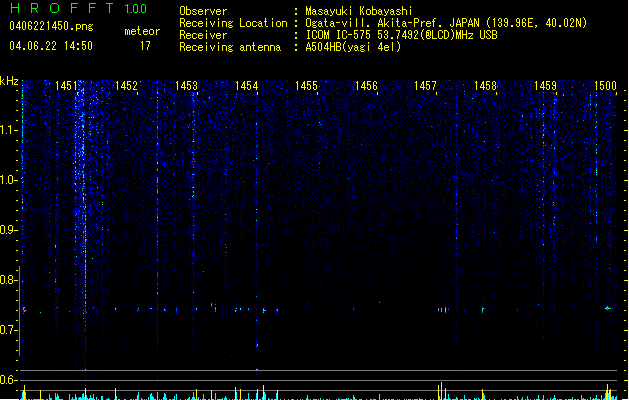Screen dimensions: 629x400
Task: Click the 1454 time axis marker
Action: pos(246,86)
